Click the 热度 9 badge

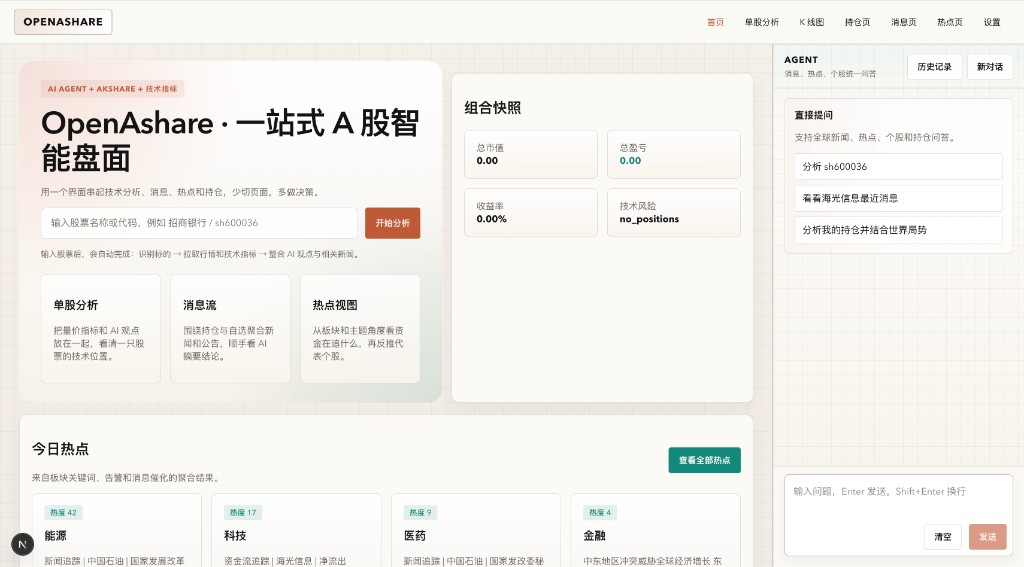(x=420, y=513)
